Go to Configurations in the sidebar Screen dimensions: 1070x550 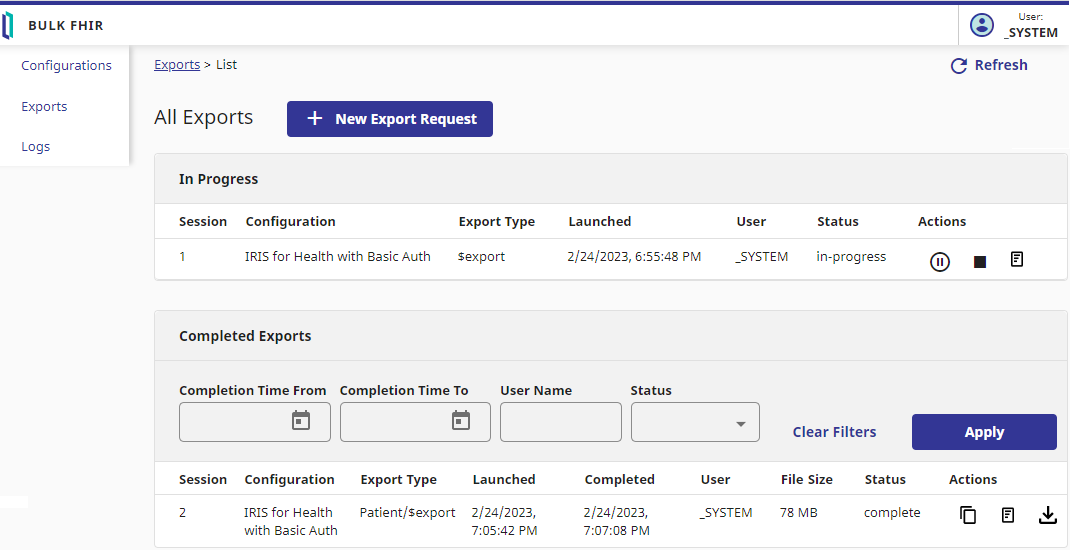[x=66, y=66]
